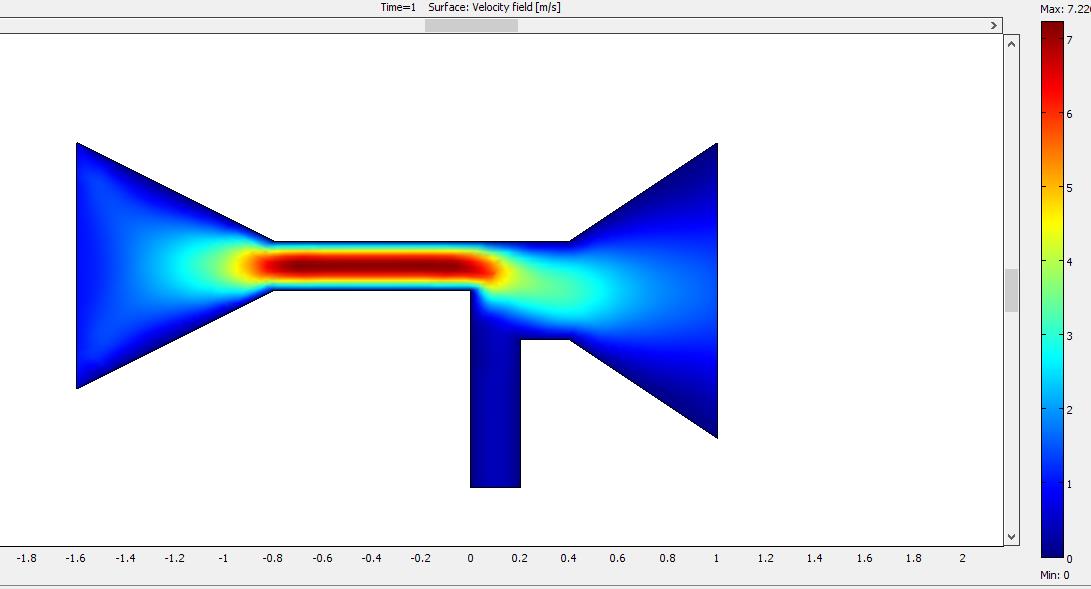1091x589 pixels.
Task: Click the velocity color legend bar
Action: [x=1052, y=289]
